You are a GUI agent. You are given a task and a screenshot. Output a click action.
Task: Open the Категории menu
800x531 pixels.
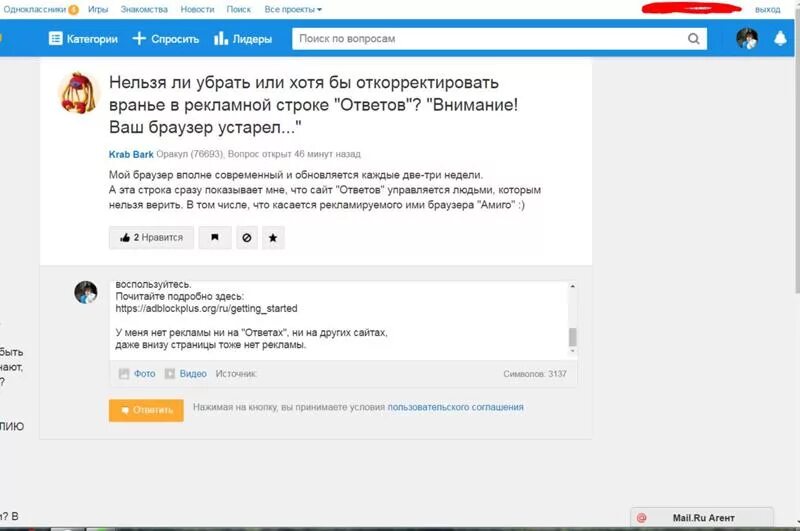tap(83, 39)
